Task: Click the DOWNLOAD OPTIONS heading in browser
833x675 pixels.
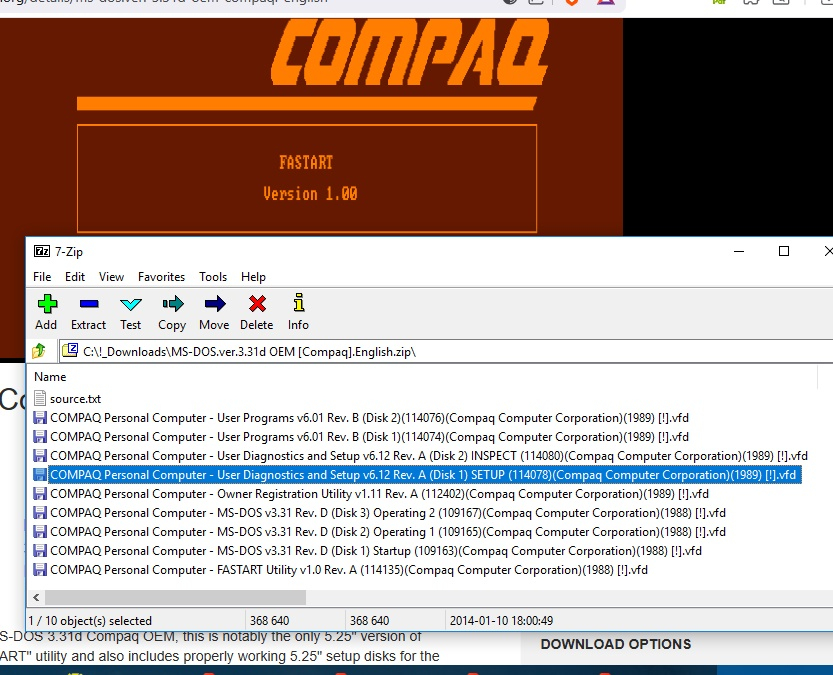Action: coord(616,644)
